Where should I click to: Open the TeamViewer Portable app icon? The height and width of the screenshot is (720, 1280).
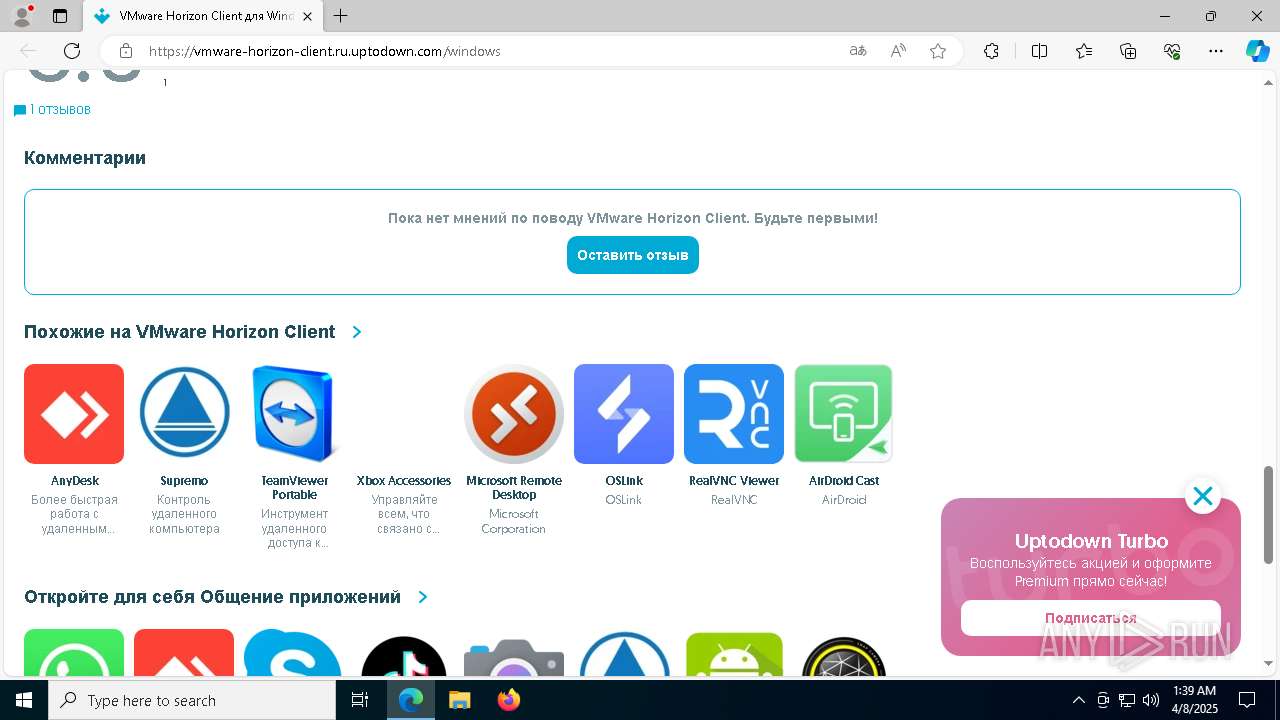[294, 414]
